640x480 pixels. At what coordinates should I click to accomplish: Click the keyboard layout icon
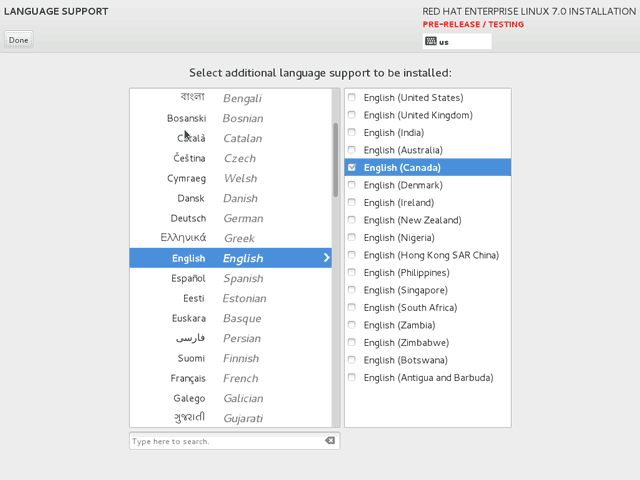pos(431,41)
